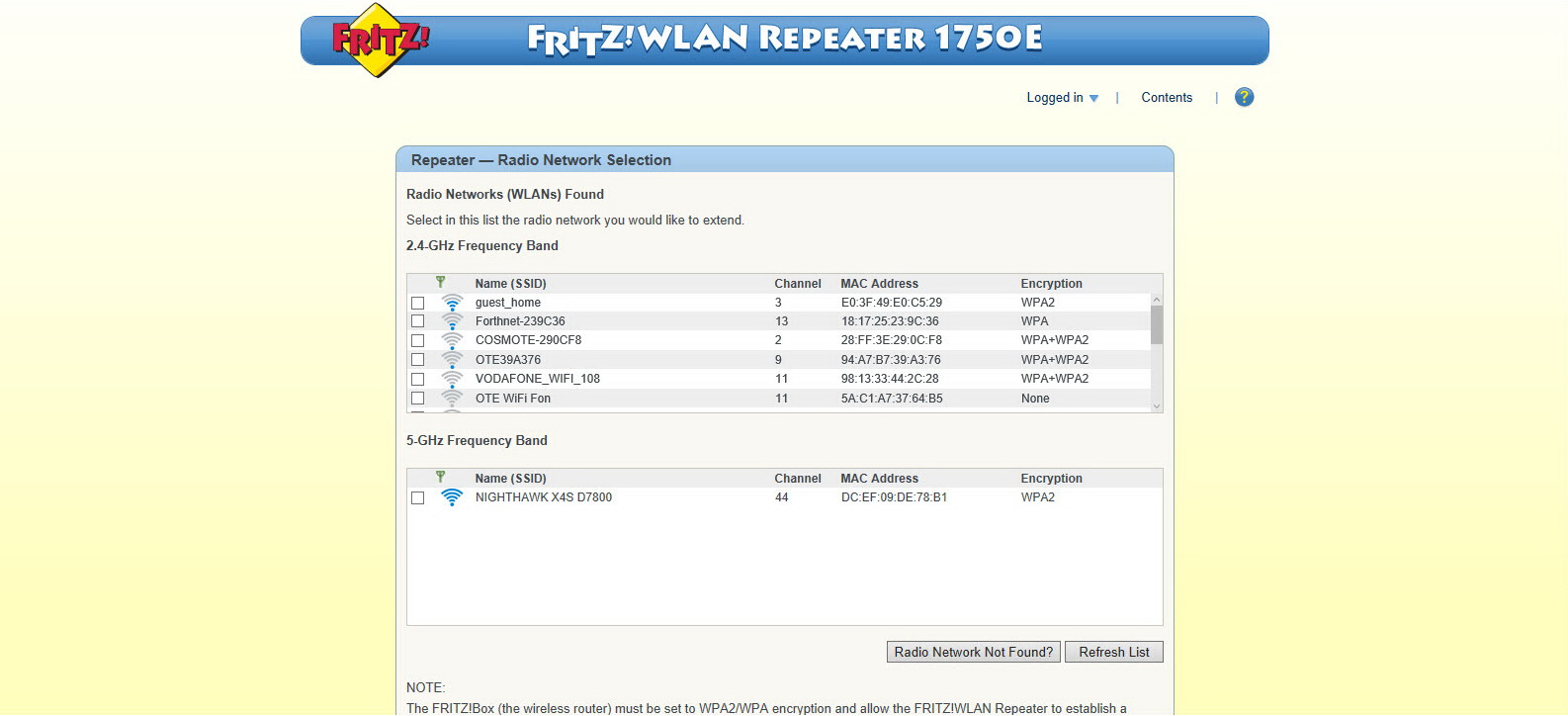This screenshot has height=716, width=1568.
Task: Click MAC Address header in 2.4-GHz table
Action: (x=879, y=284)
